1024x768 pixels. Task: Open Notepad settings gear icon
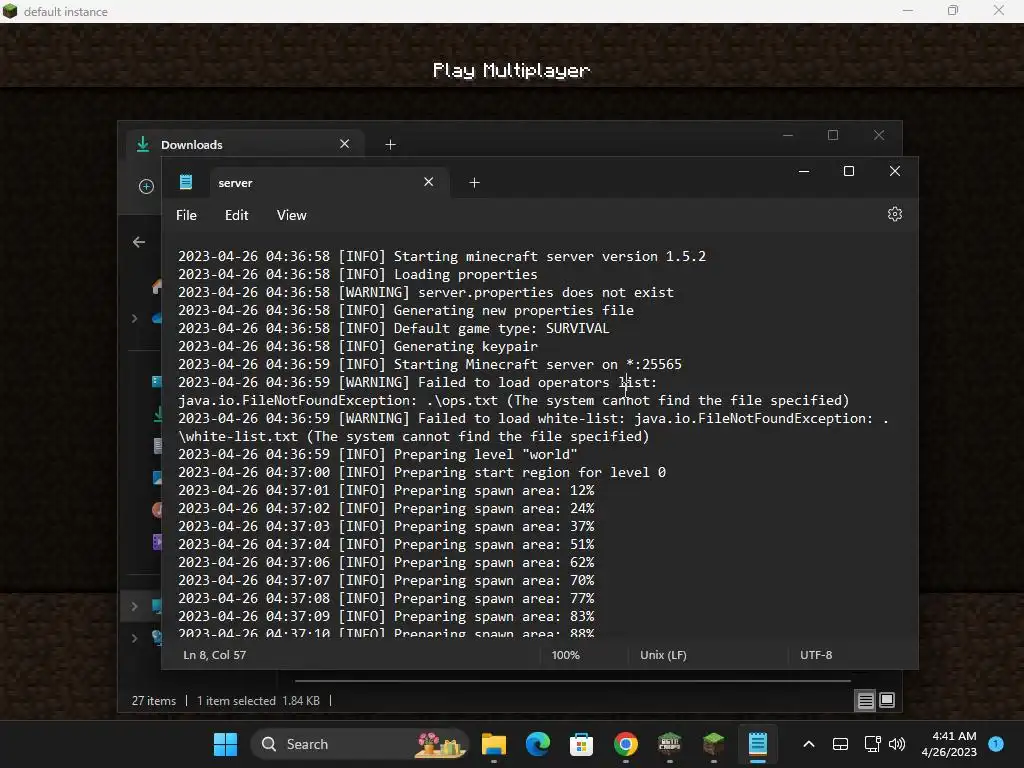coord(895,214)
